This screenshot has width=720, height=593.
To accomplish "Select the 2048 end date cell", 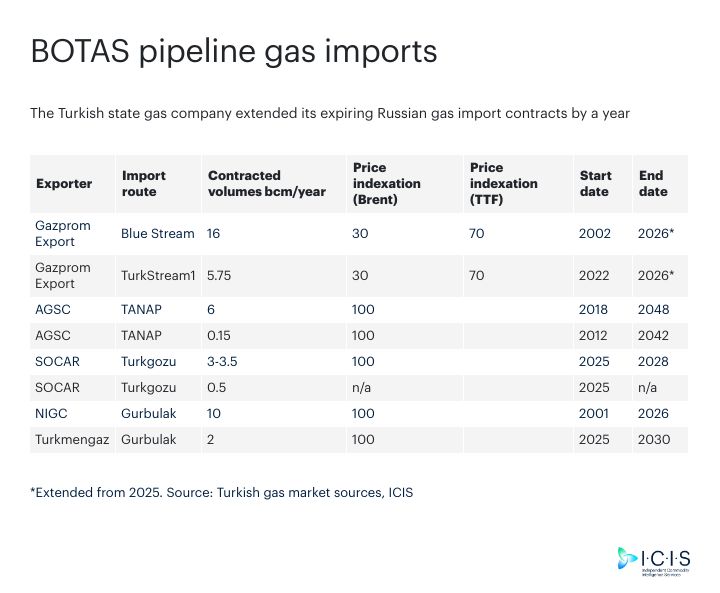I will 653,310.
